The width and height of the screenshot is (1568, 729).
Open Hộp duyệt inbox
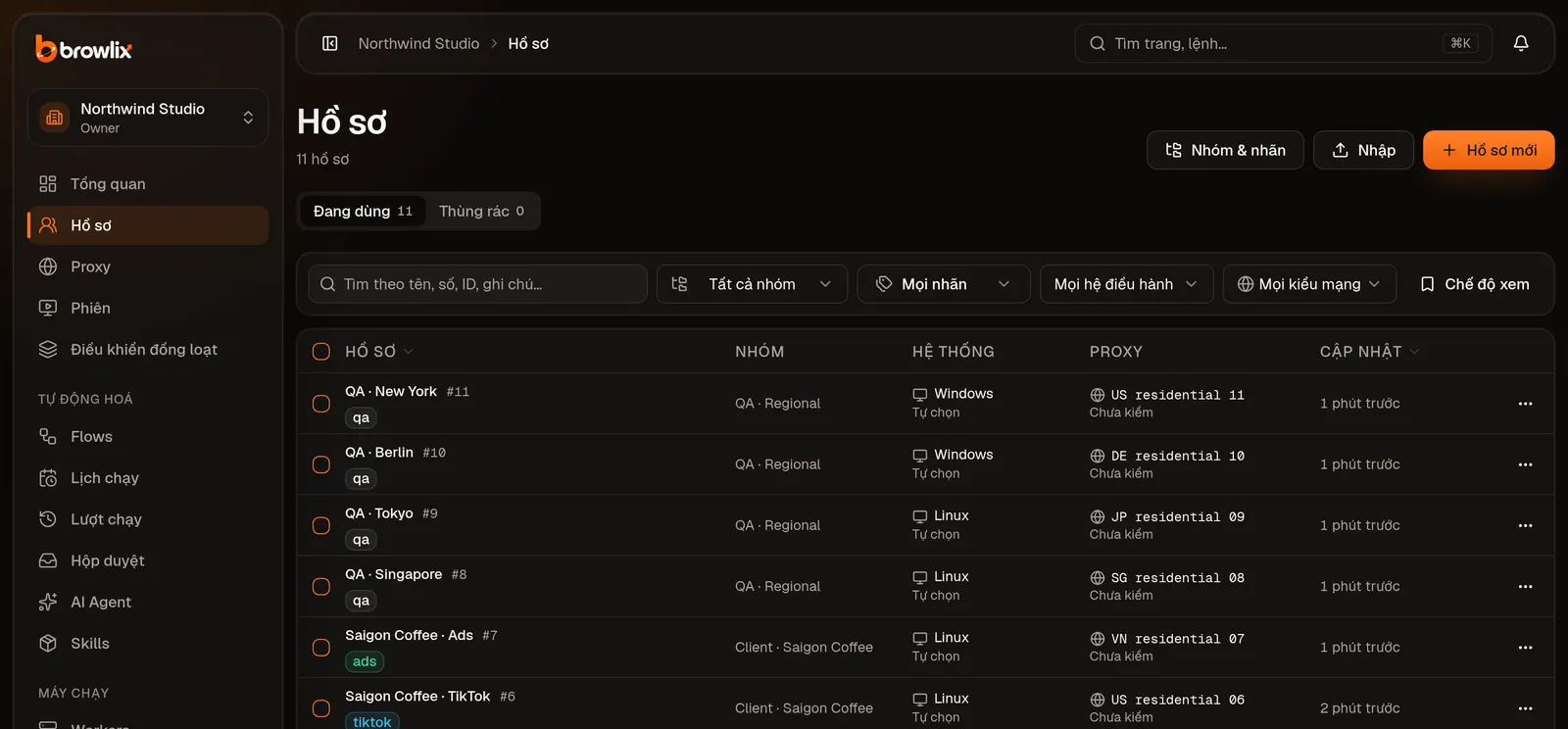click(148, 560)
